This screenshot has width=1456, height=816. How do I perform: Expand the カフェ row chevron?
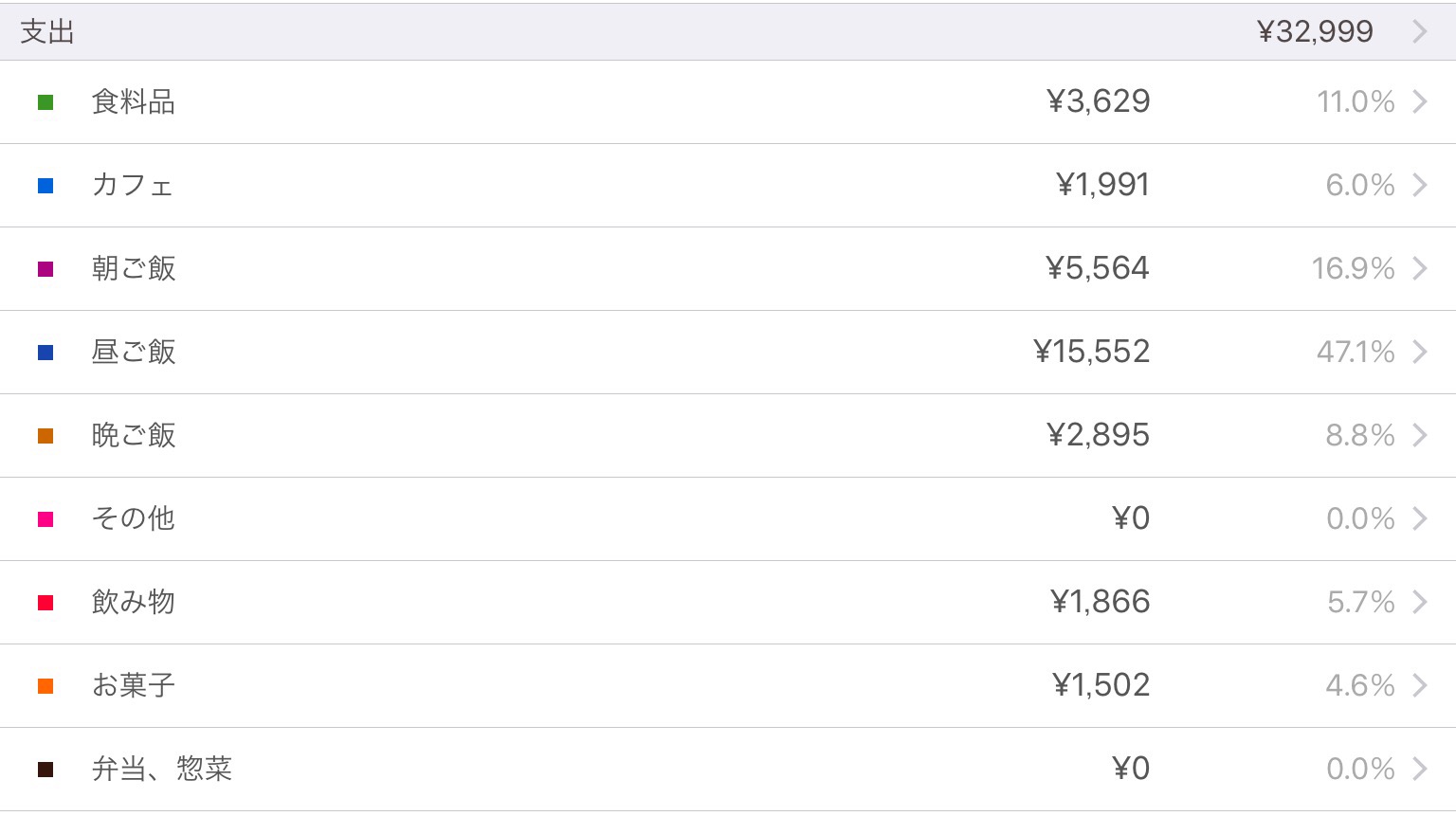click(x=1420, y=185)
